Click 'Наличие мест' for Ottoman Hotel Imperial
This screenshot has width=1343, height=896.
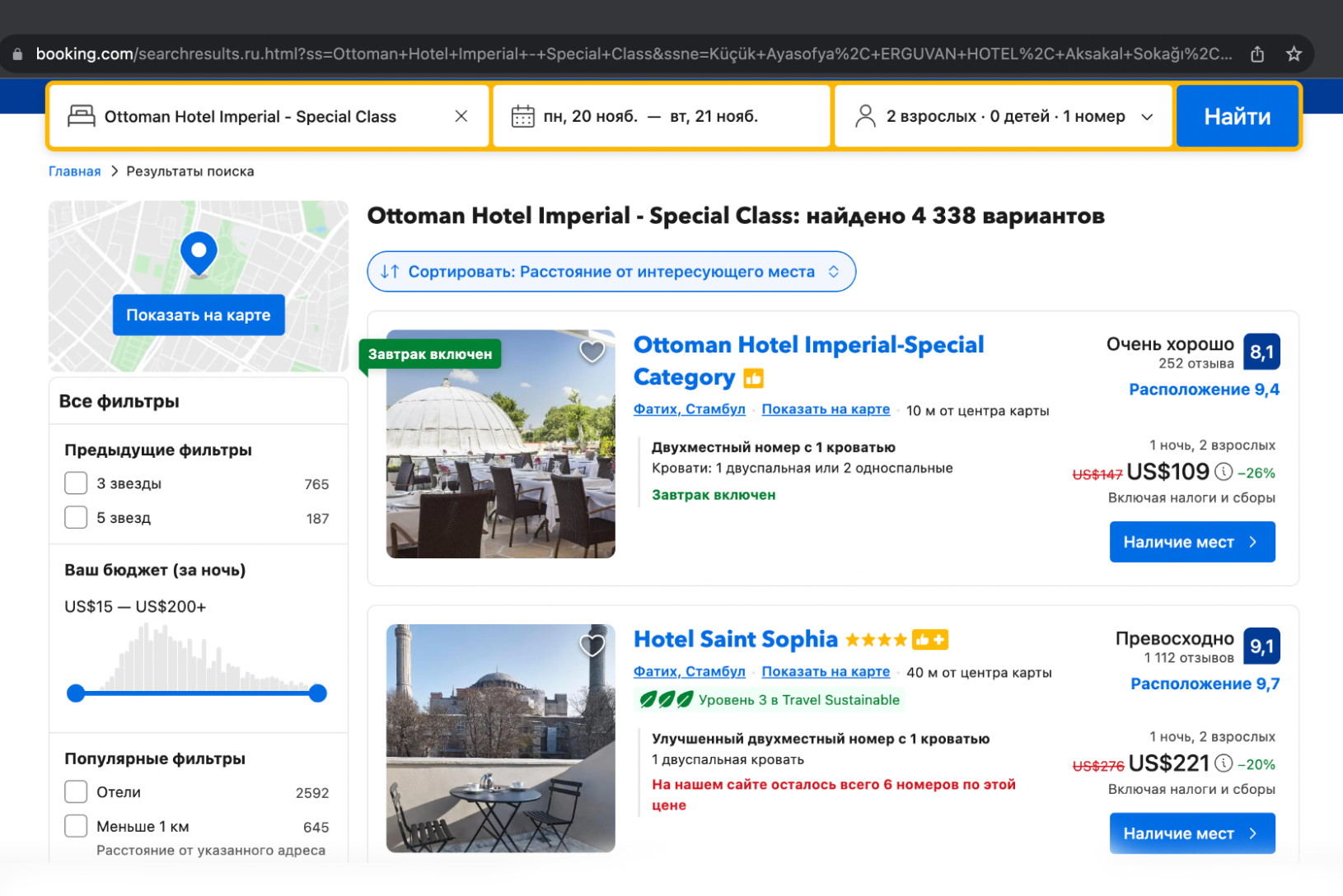coord(1192,542)
